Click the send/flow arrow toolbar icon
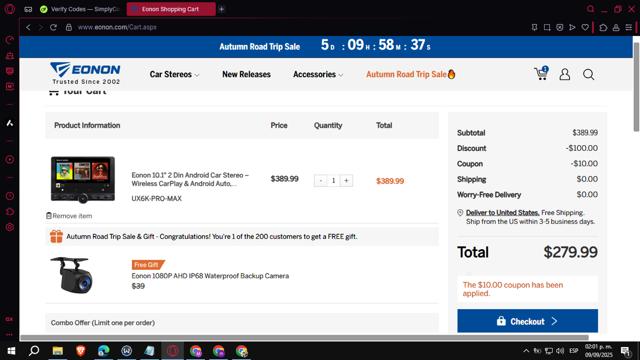The height and width of the screenshot is (360, 640). point(572,27)
